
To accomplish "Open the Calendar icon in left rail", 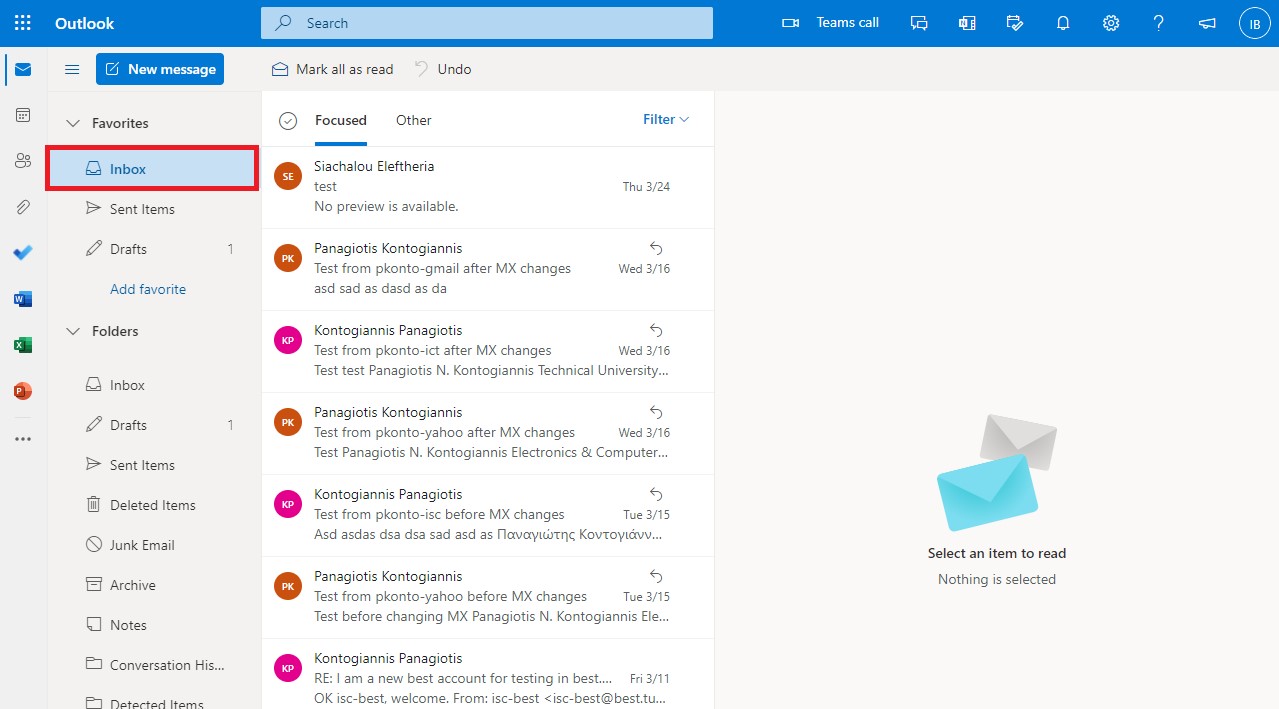I will (23, 115).
